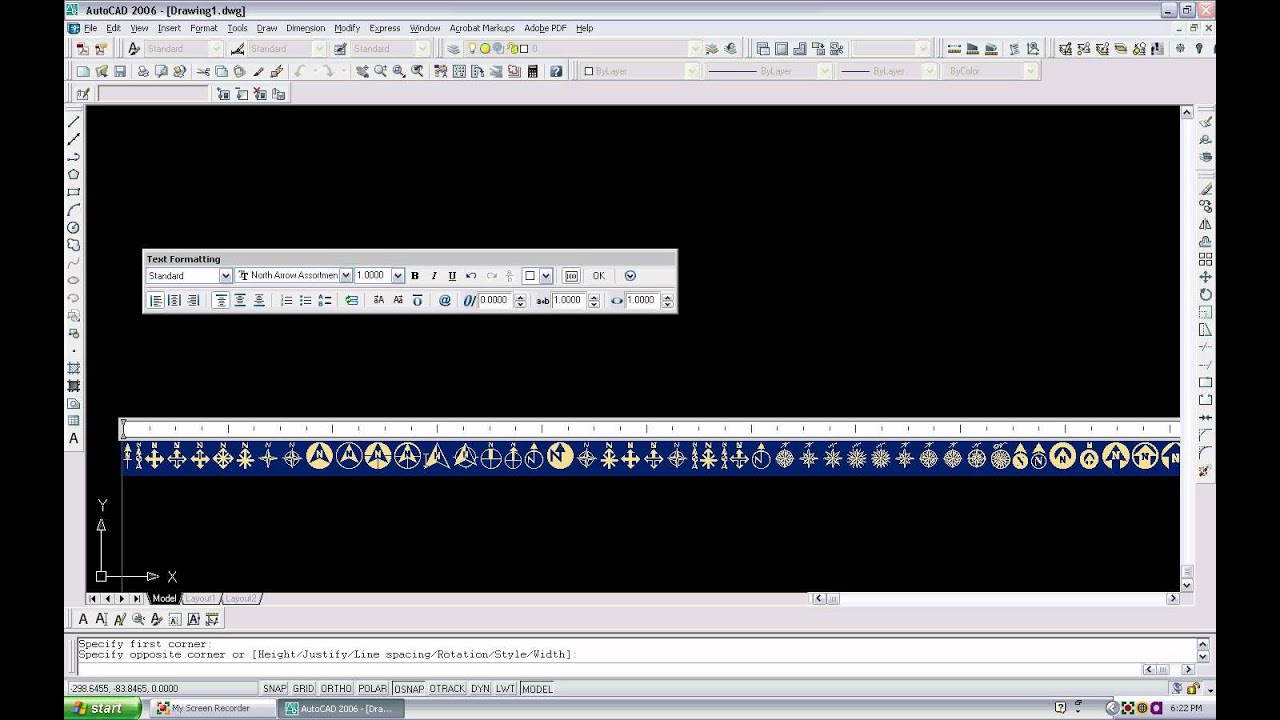
Task: Toggle ORTHO mode
Action: coord(336,689)
